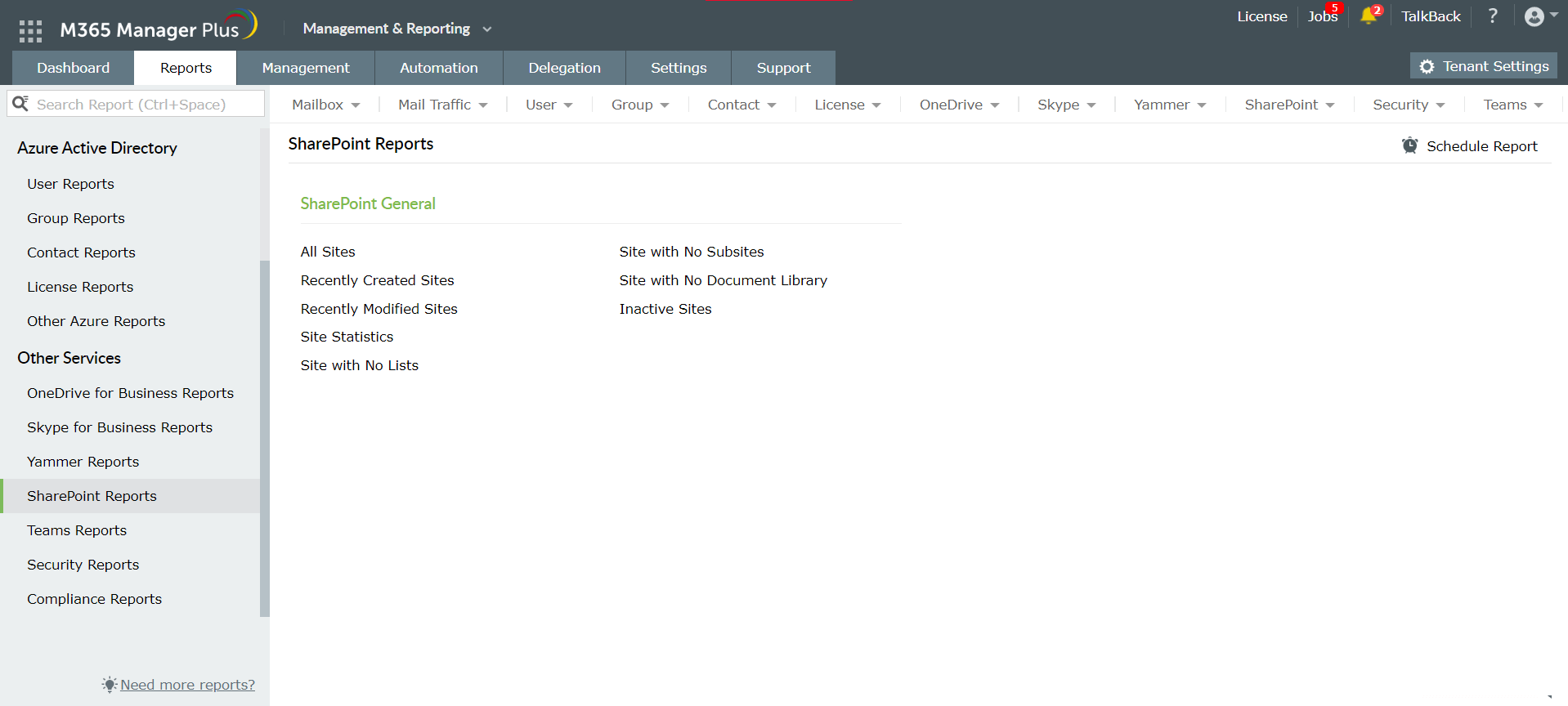Click the Tenant Settings button label

click(1496, 66)
